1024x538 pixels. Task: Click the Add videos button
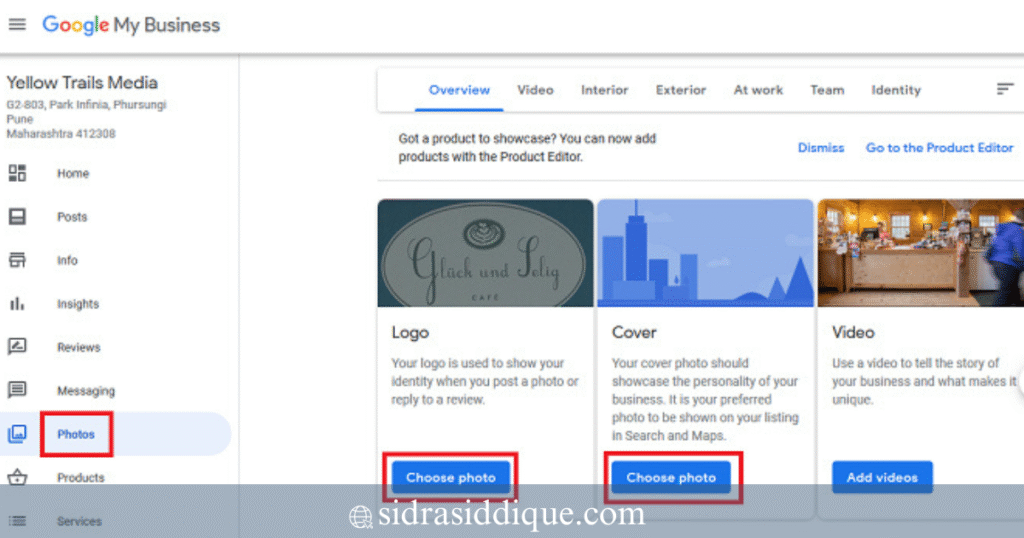click(x=882, y=477)
